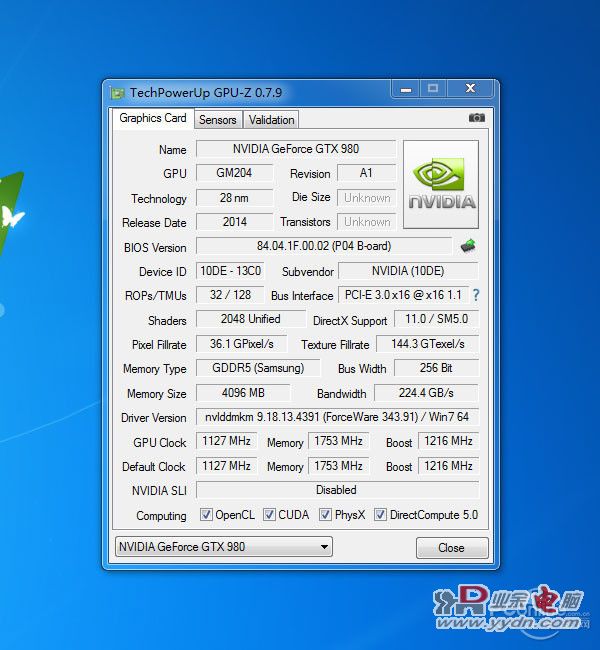Close GPU-Z with the X button
Image resolution: width=600 pixels, height=650 pixels.
[470, 89]
